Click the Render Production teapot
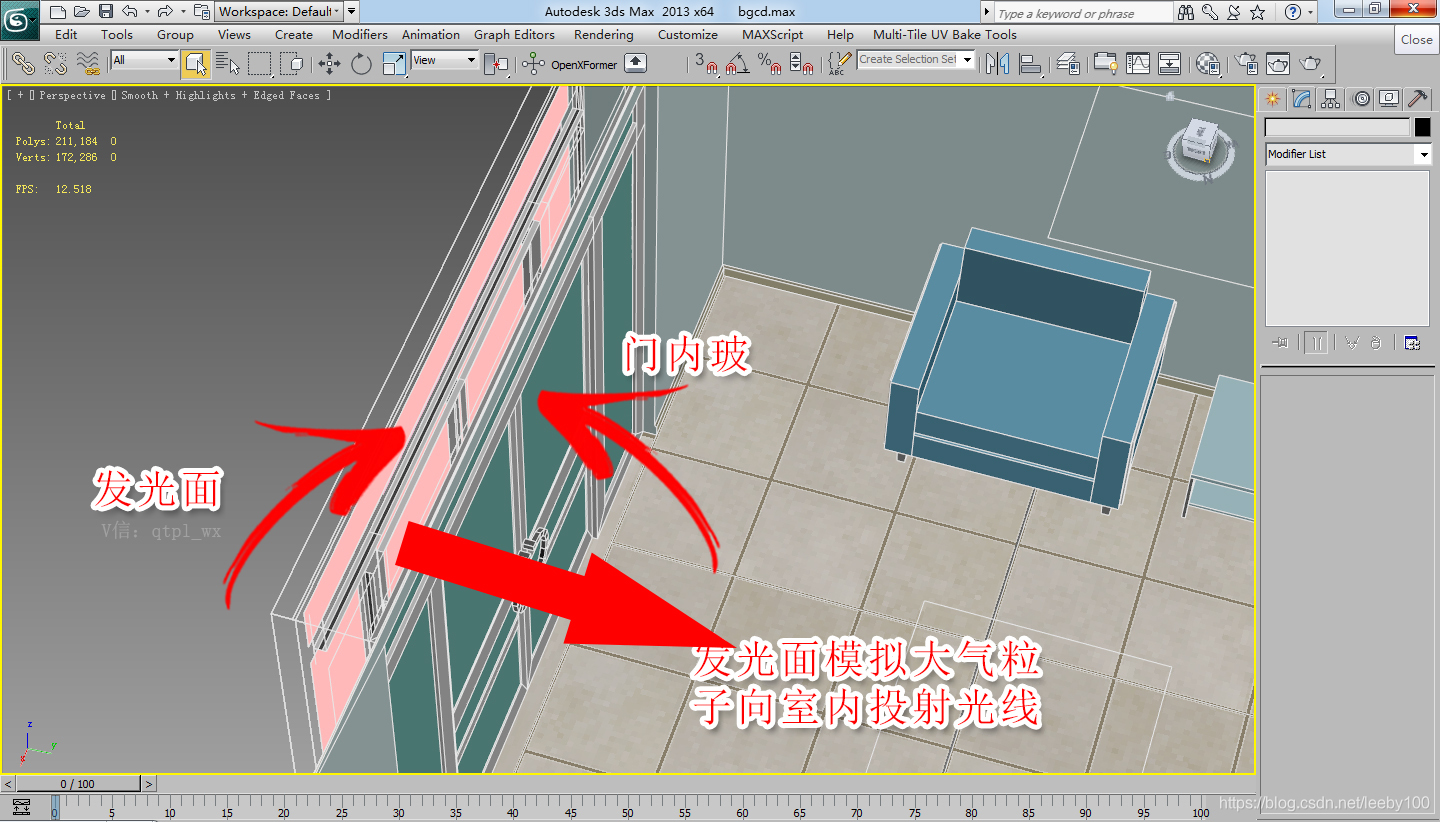 pos(1310,64)
